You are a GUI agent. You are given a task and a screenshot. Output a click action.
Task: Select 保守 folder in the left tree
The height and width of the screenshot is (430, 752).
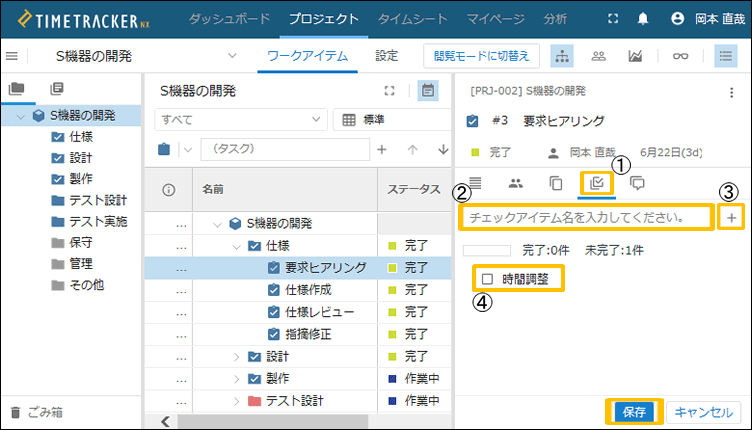click(71, 243)
